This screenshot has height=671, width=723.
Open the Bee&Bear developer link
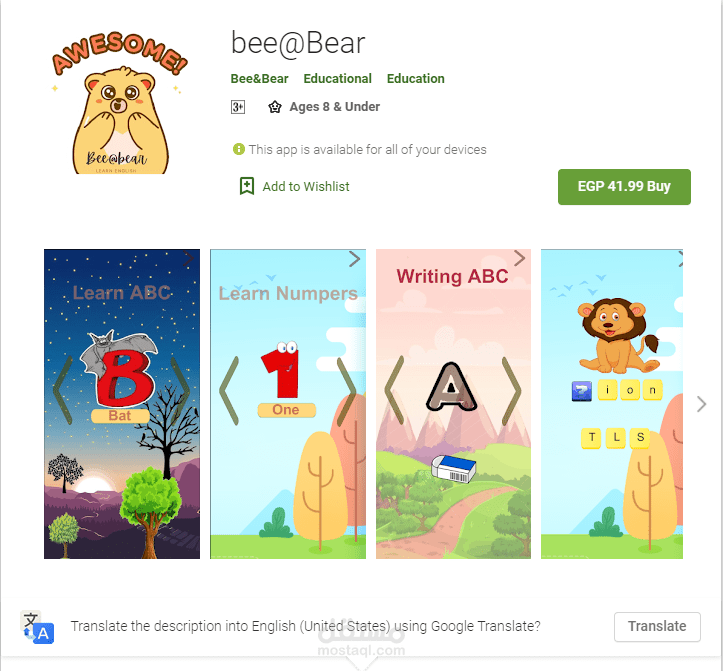(x=259, y=79)
